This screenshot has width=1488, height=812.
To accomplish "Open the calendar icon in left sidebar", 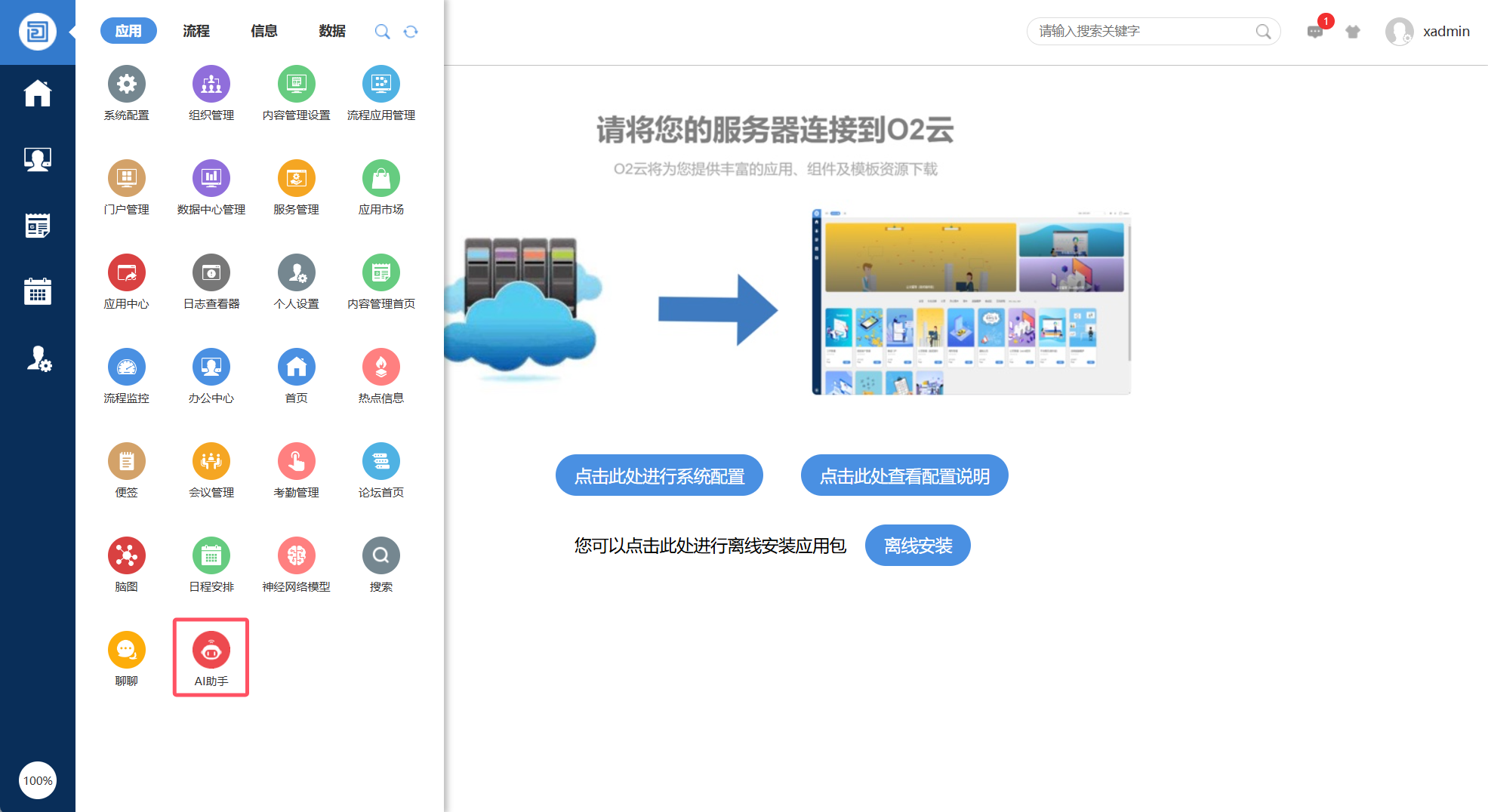I will click(37, 291).
